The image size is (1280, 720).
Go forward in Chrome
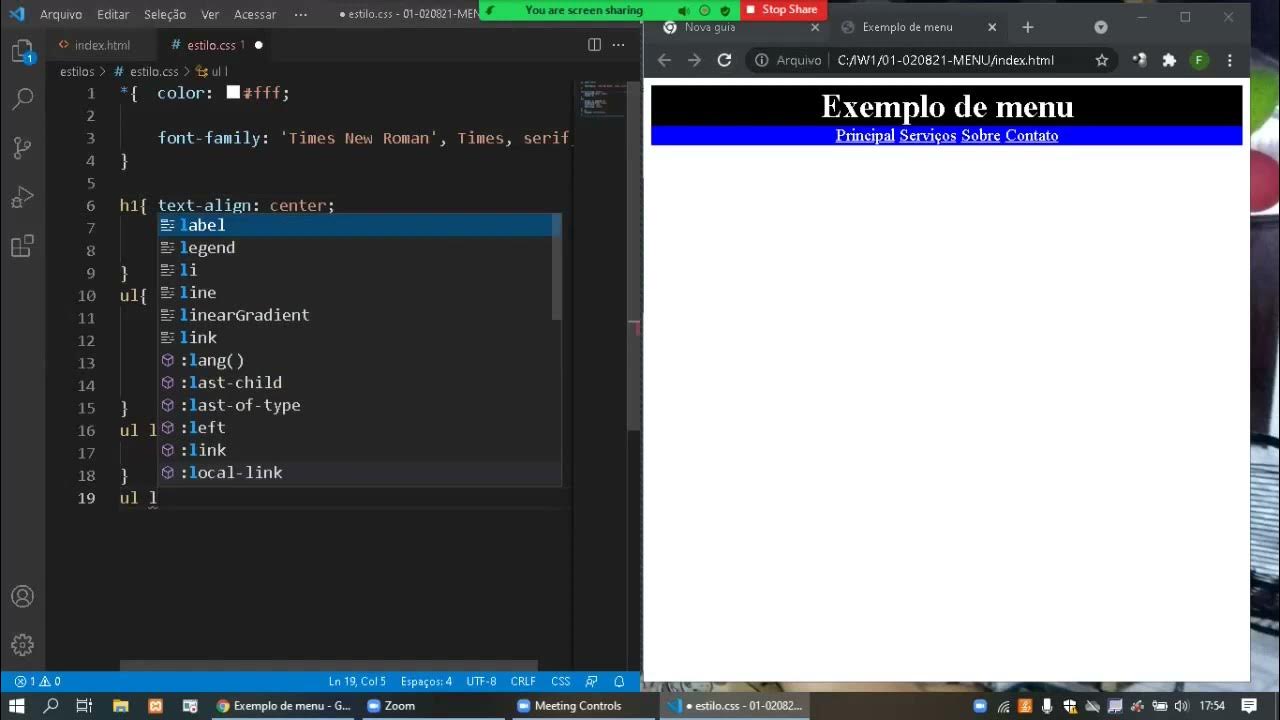pos(694,60)
